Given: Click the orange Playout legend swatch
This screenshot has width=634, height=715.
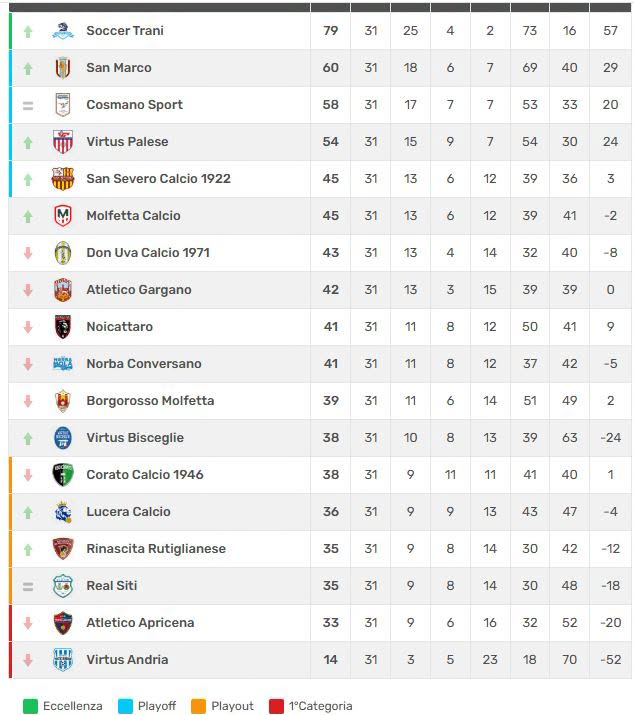Looking at the screenshot, I should coord(198,706).
